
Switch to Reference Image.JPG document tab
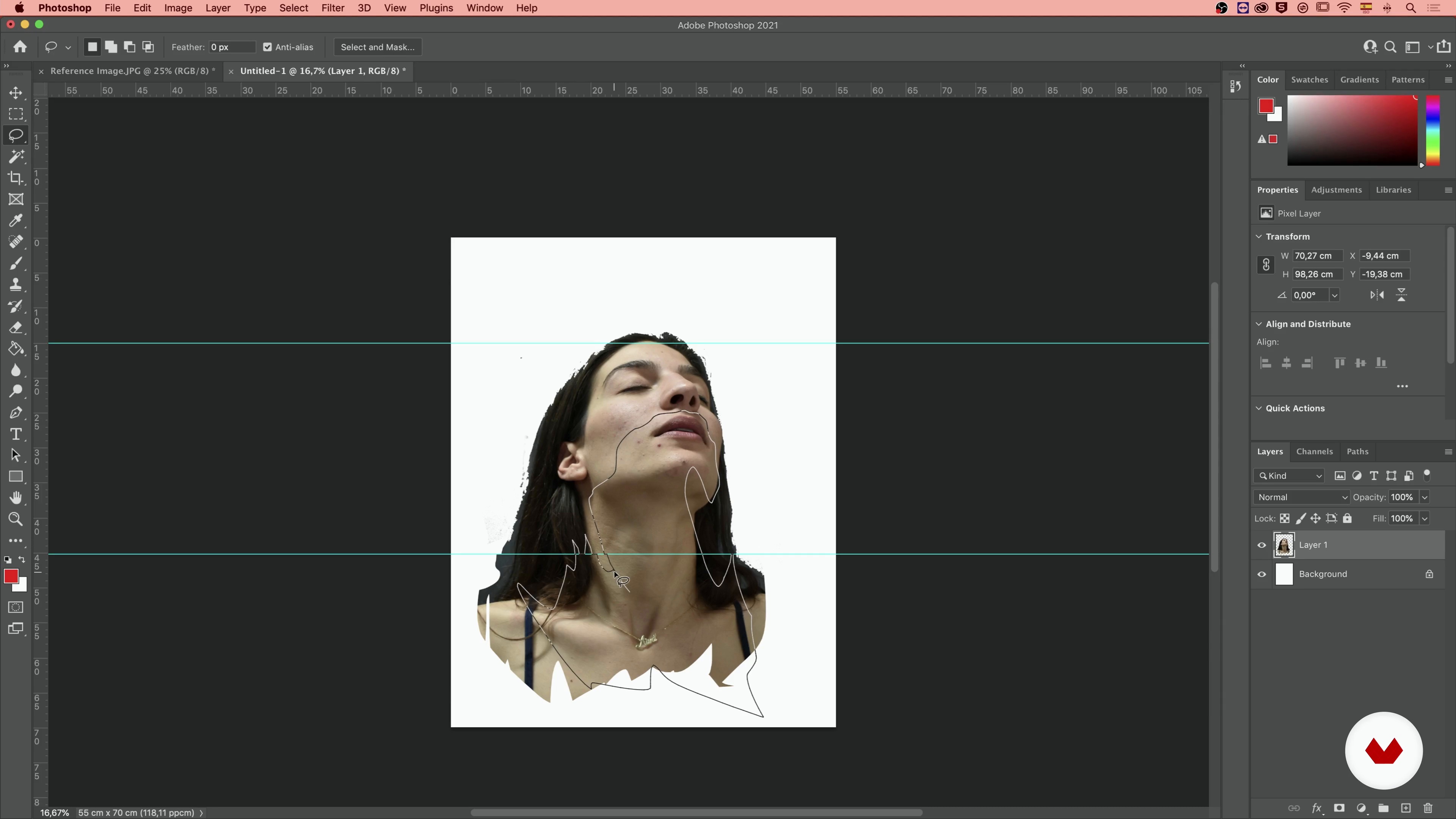point(133,71)
